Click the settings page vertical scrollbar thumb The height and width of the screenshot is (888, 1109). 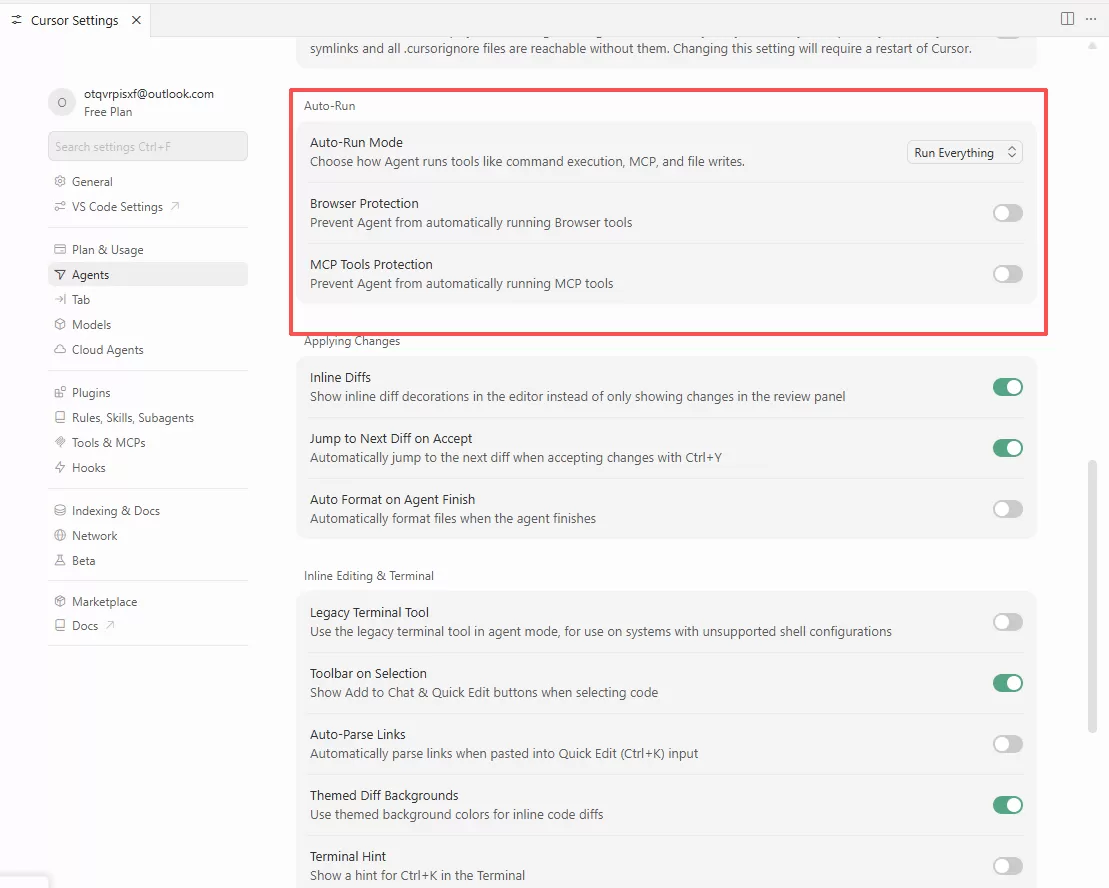pos(1092,597)
